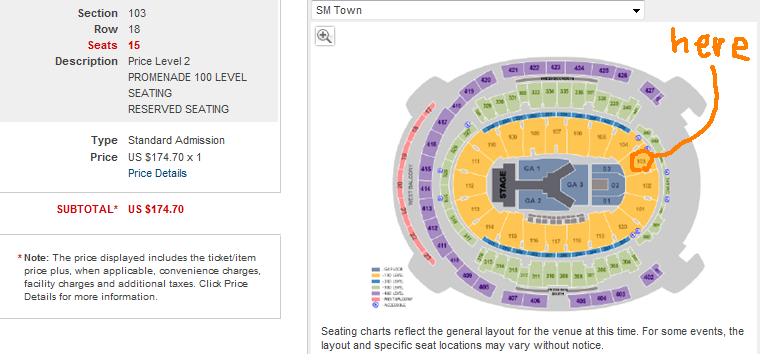The width and height of the screenshot is (764, 363).
Task: Select the STAGE block on the seating map
Action: coord(502,182)
